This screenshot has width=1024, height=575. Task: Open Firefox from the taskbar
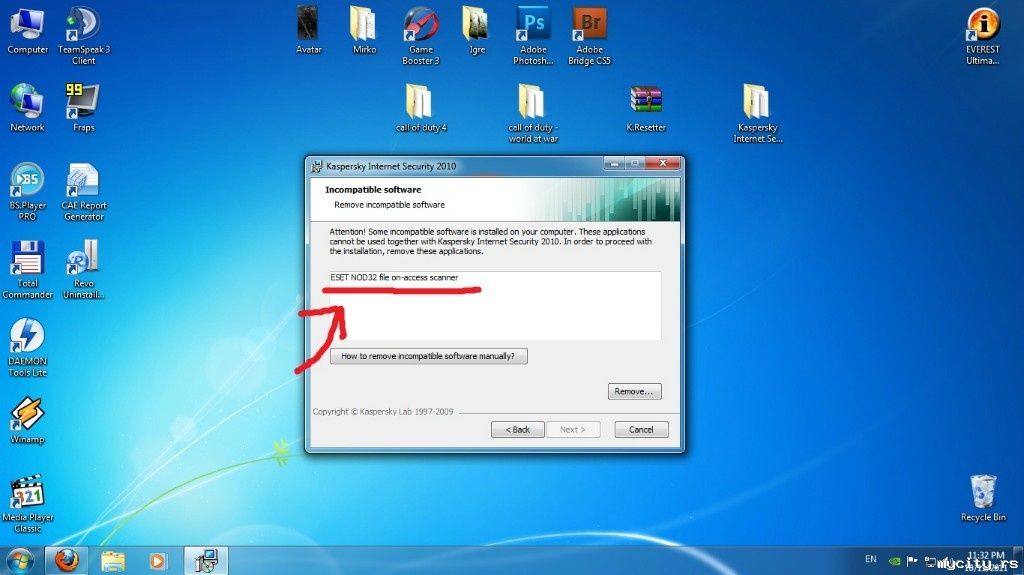click(x=66, y=561)
